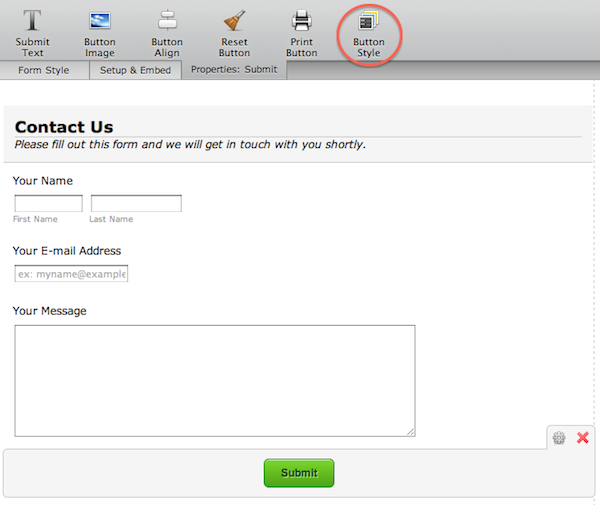
Task: Click the Reset Button broom icon
Action: (234, 21)
